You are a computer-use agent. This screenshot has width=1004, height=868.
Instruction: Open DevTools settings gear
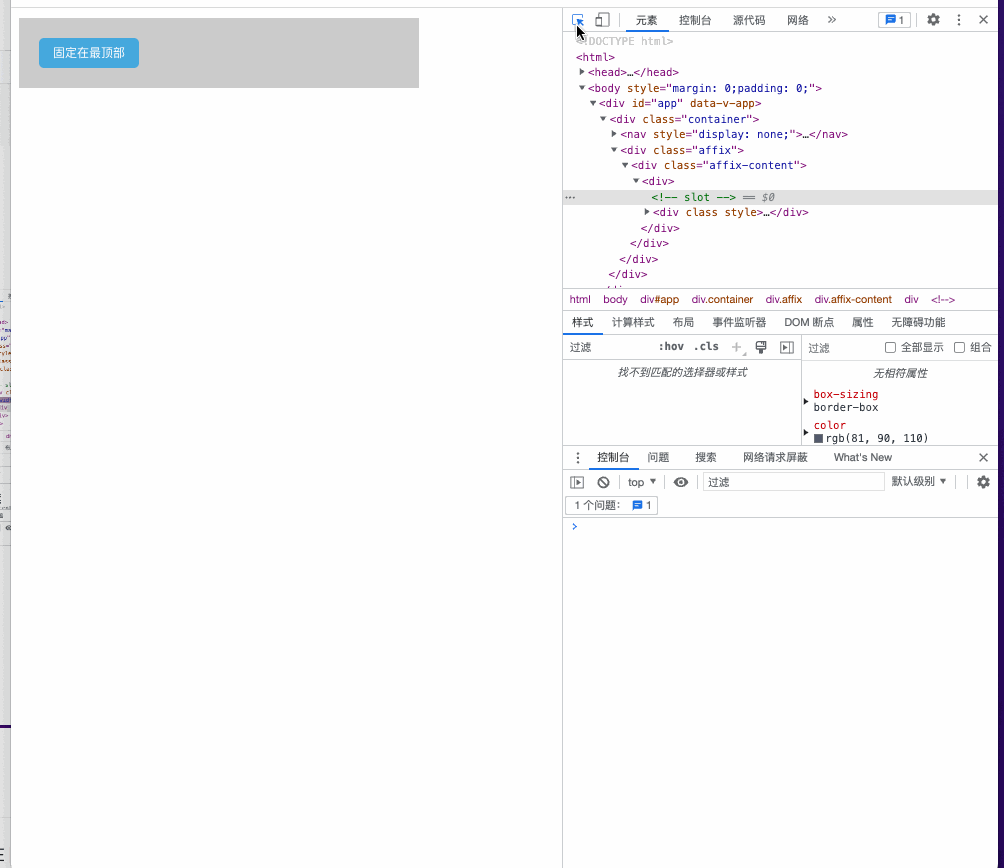point(933,19)
